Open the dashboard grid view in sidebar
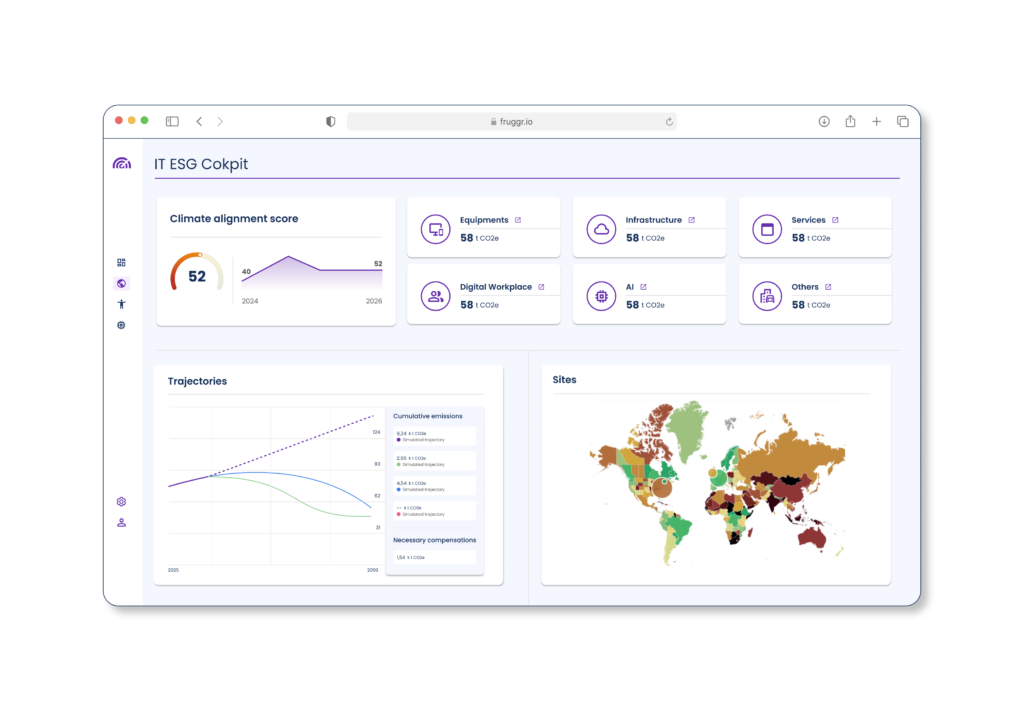 [121, 263]
